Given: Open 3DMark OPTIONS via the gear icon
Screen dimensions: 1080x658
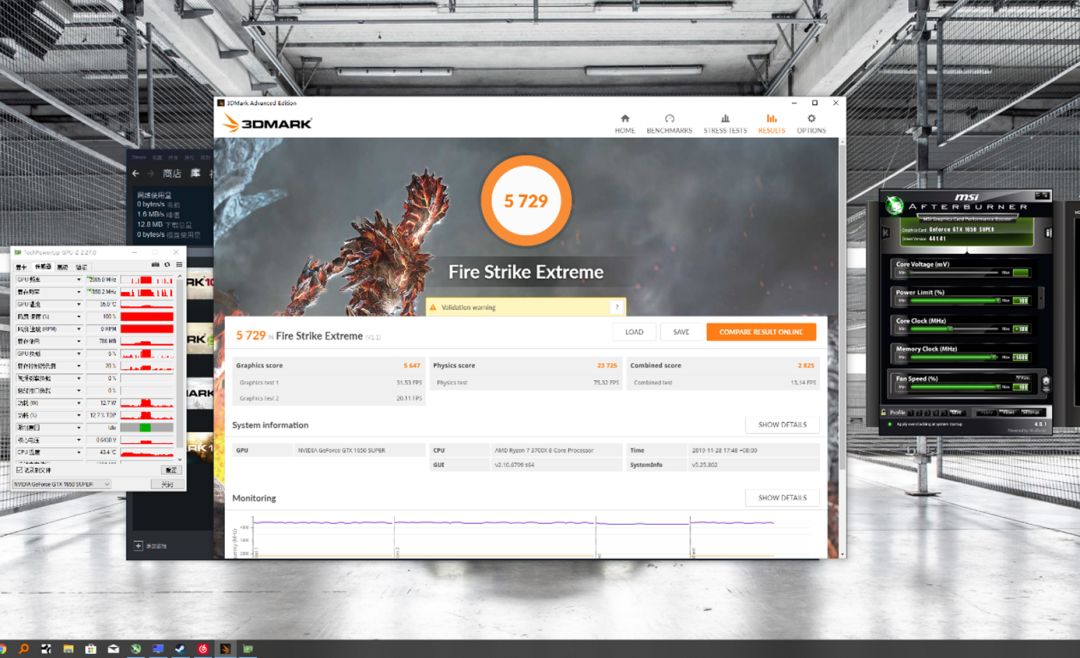Looking at the screenshot, I should click(x=811, y=122).
